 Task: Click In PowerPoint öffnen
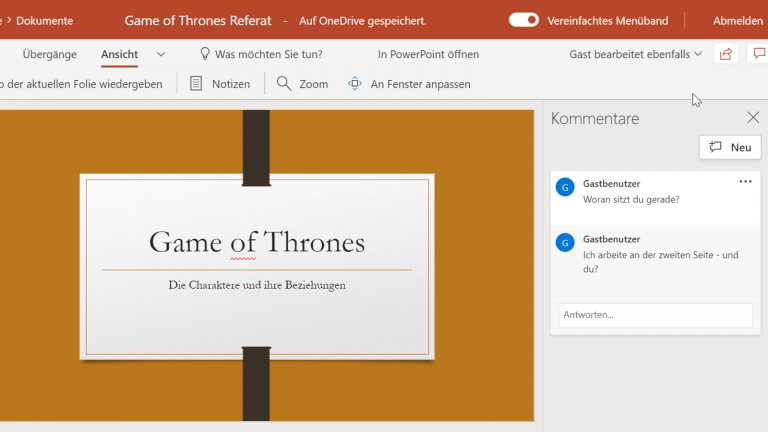[428, 54]
